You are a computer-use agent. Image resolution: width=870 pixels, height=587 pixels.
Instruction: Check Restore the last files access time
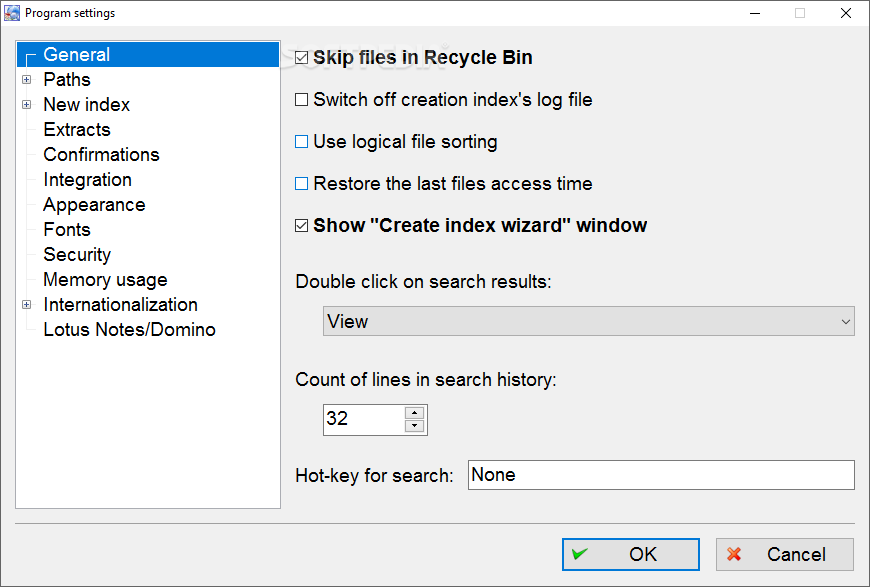[x=302, y=184]
